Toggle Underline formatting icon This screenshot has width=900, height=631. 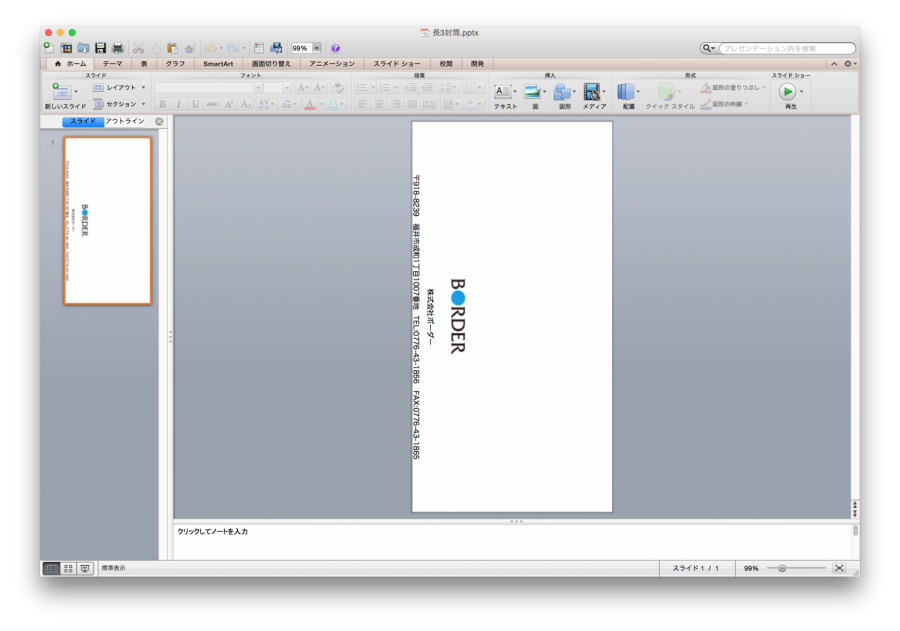(x=196, y=104)
